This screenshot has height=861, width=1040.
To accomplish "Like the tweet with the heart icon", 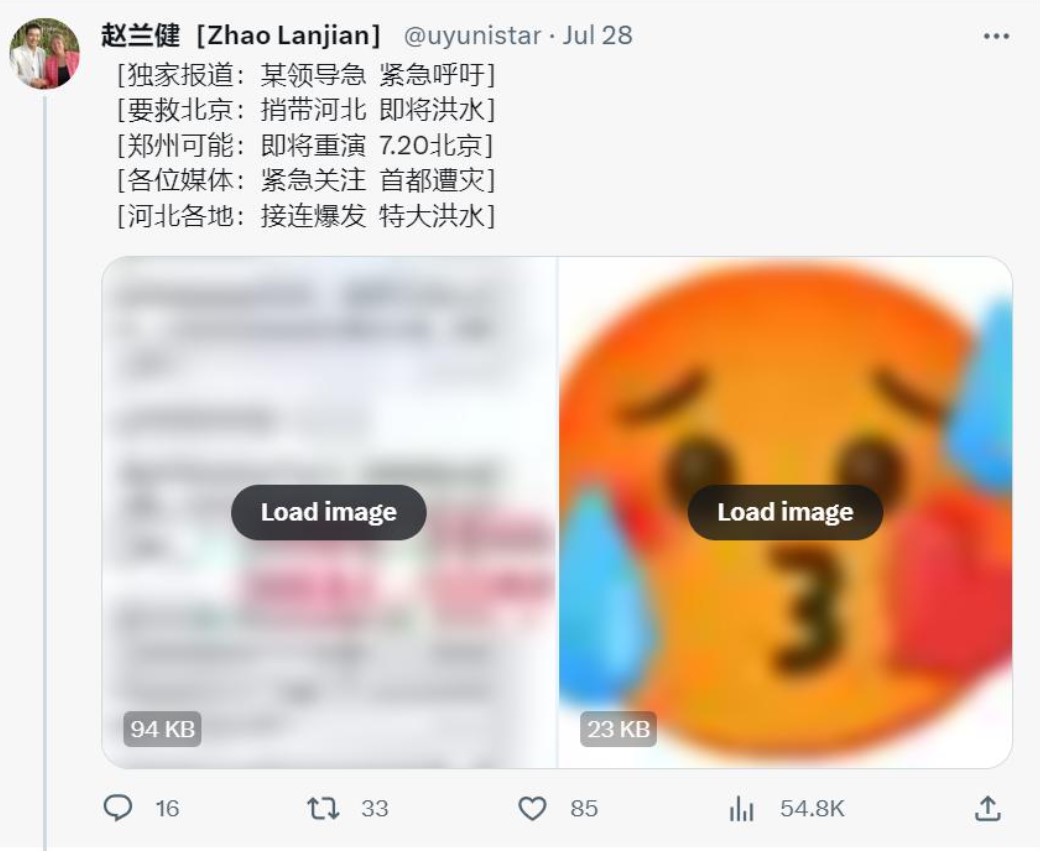I will [532, 809].
